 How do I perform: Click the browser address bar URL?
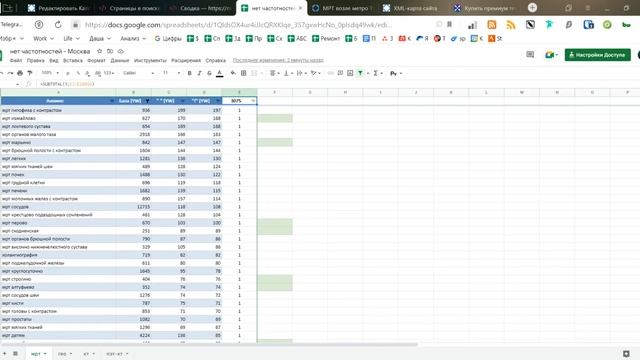tap(238, 25)
